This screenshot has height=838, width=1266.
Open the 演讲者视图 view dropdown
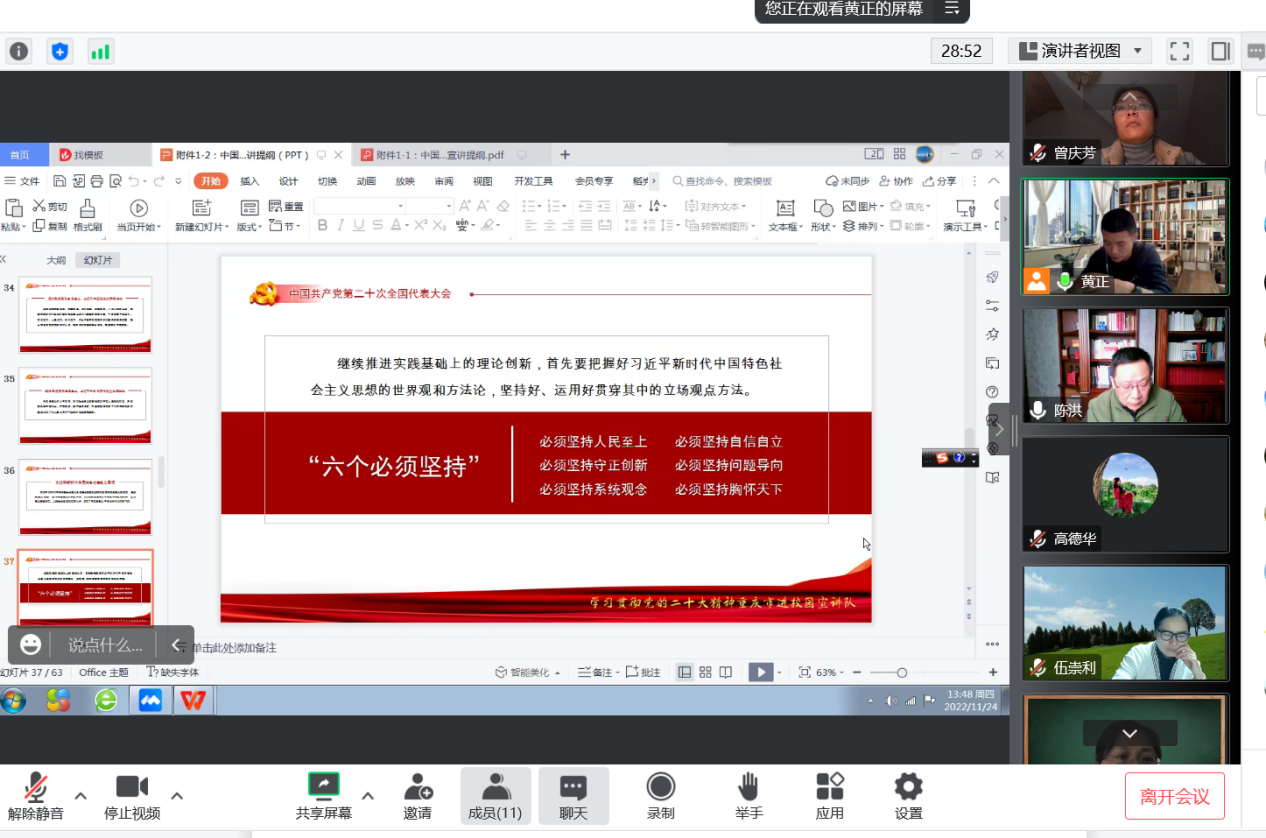tap(1080, 51)
